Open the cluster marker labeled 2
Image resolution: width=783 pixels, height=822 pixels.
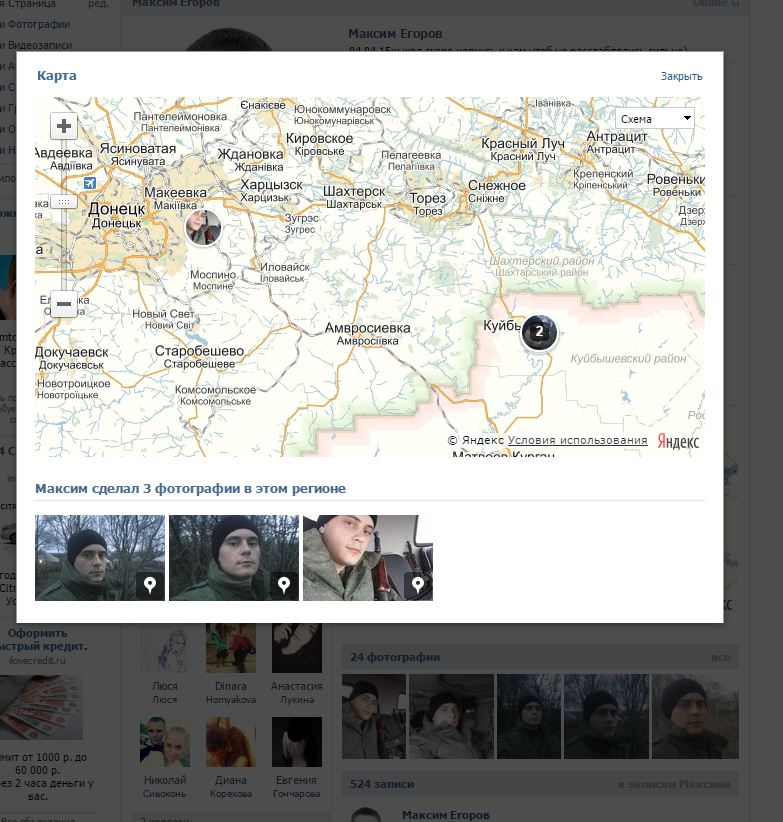coord(539,332)
